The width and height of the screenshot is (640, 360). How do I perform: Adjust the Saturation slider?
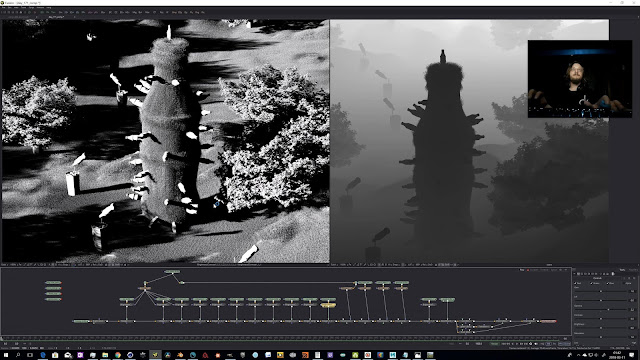600,337
